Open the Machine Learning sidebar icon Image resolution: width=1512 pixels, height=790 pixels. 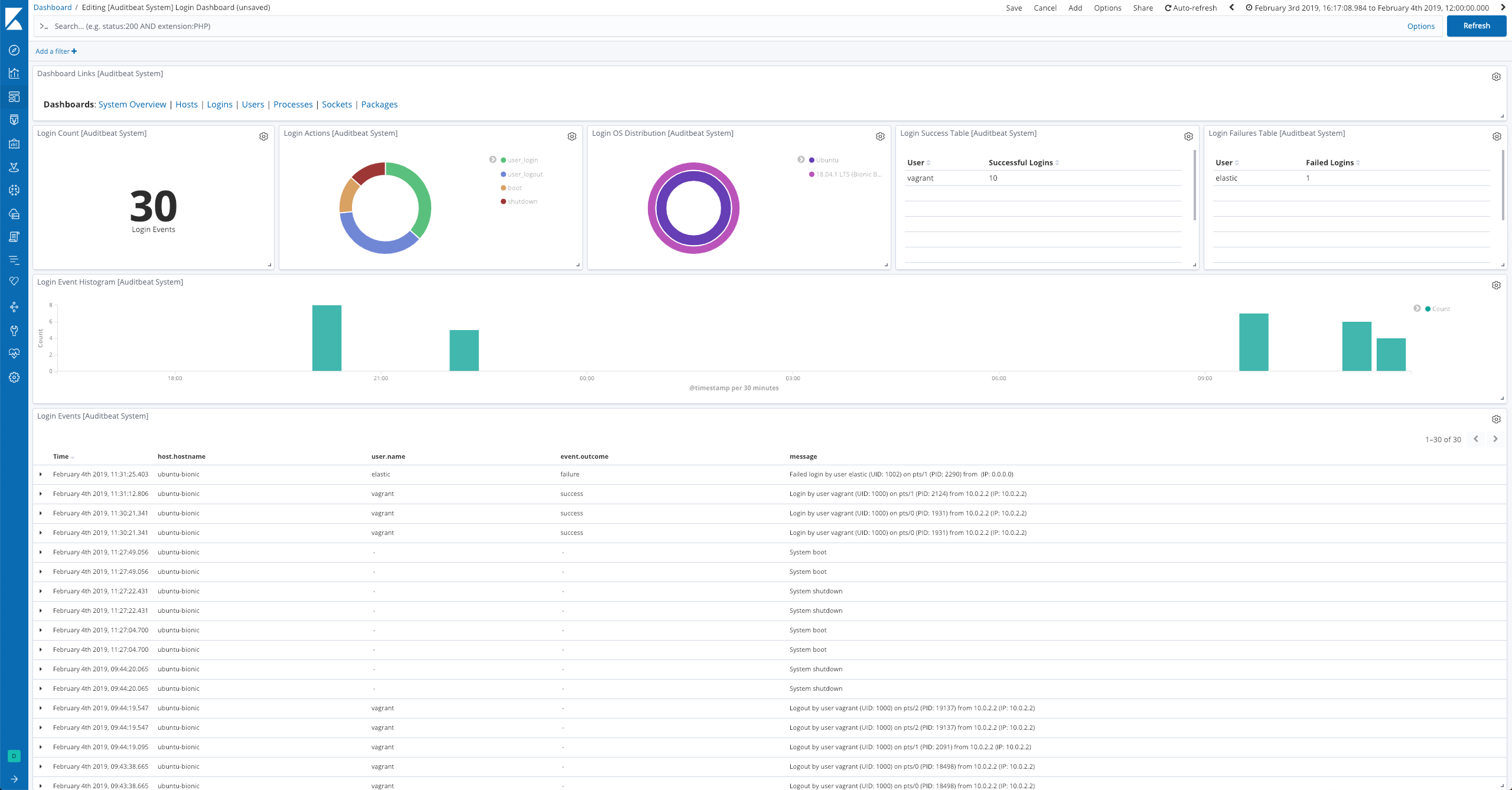pos(14,190)
